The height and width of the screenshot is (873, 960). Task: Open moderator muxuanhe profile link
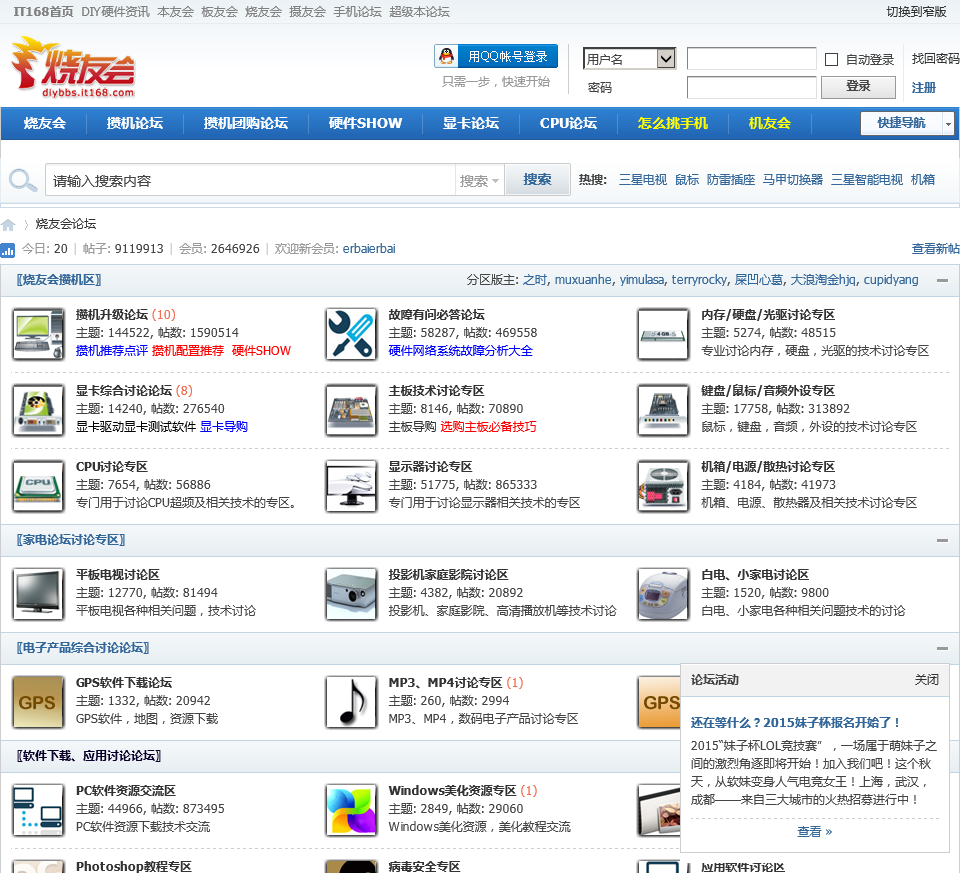(x=583, y=280)
